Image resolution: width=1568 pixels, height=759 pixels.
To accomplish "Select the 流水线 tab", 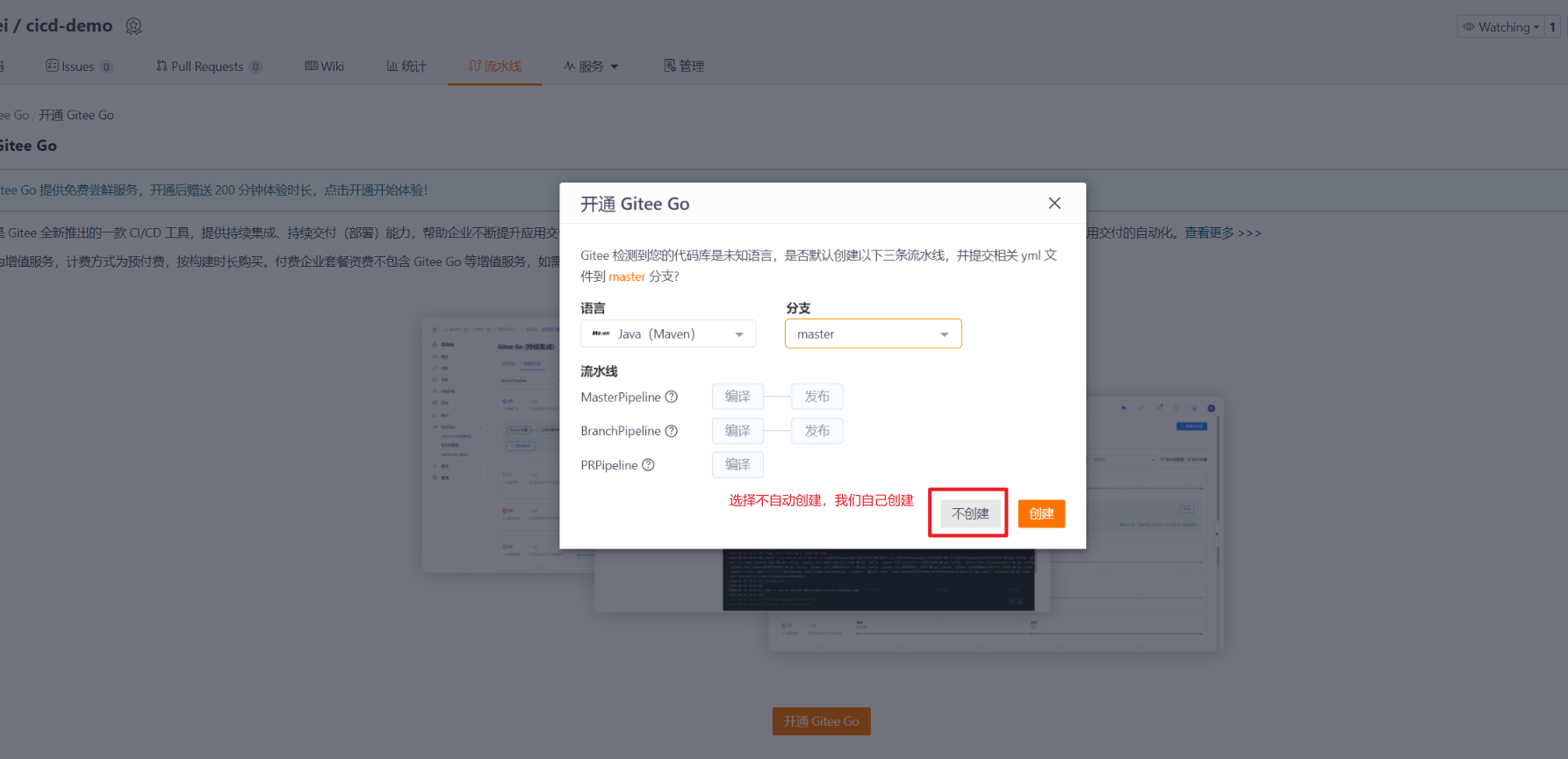I will [x=494, y=67].
